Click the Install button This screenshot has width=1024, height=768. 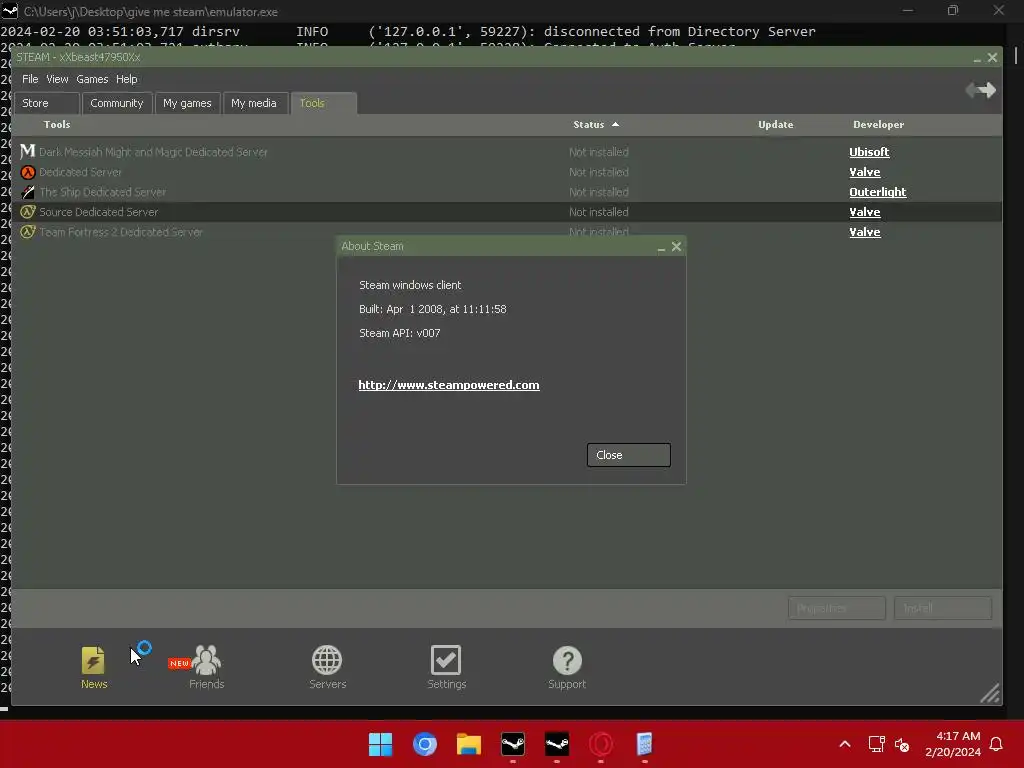click(943, 608)
